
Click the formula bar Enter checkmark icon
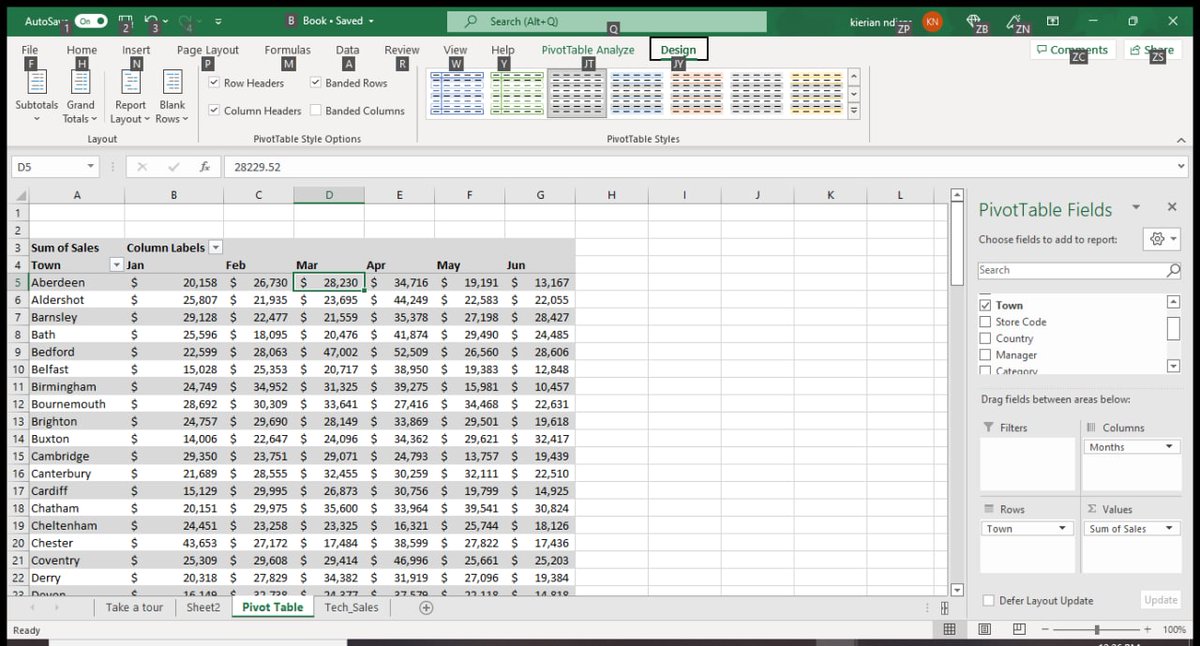pyautogui.click(x=172, y=167)
